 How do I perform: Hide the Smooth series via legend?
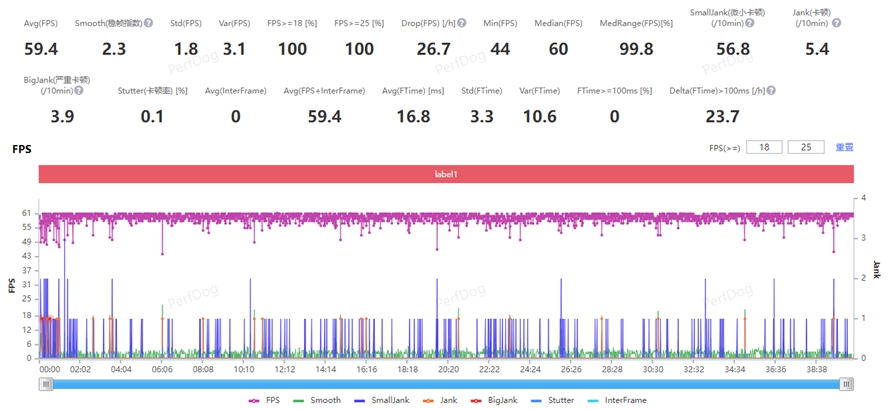pyautogui.click(x=318, y=400)
